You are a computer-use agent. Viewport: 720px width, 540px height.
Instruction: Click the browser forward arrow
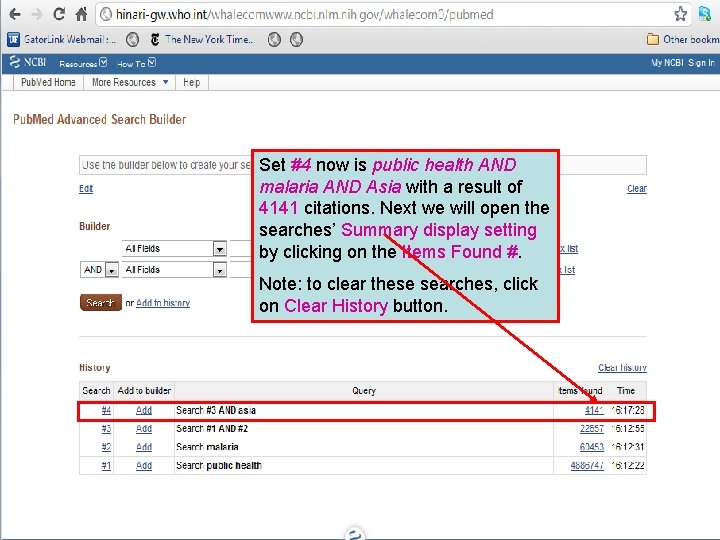(x=37, y=14)
